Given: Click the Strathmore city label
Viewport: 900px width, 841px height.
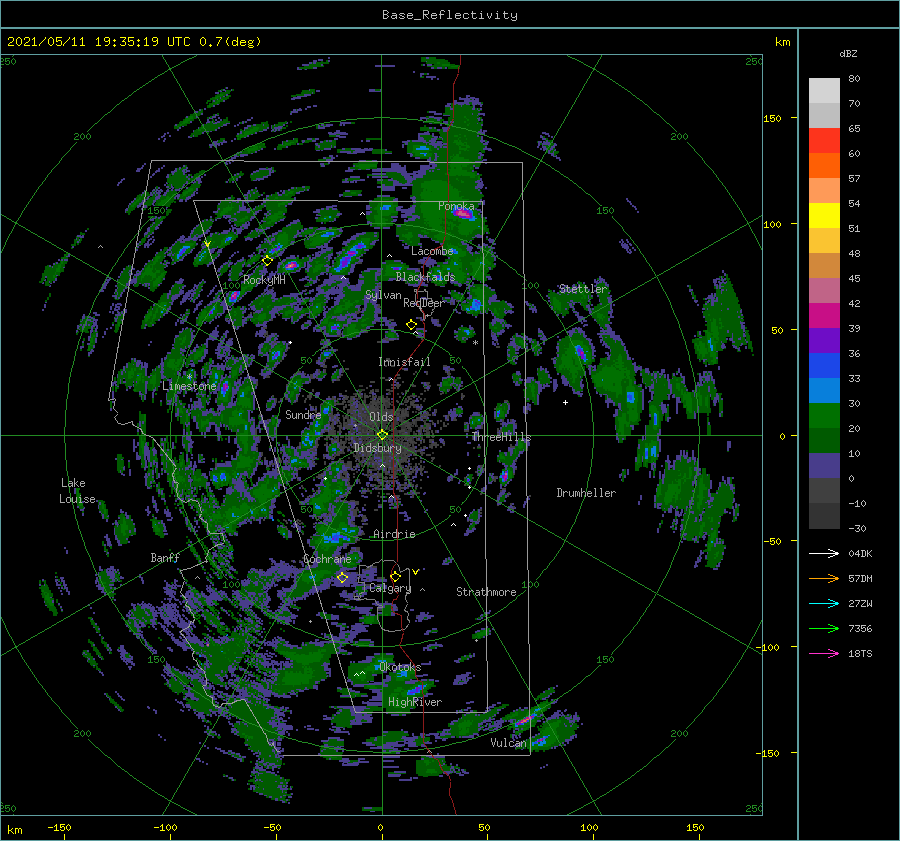Looking at the screenshot, I should pos(486,592).
